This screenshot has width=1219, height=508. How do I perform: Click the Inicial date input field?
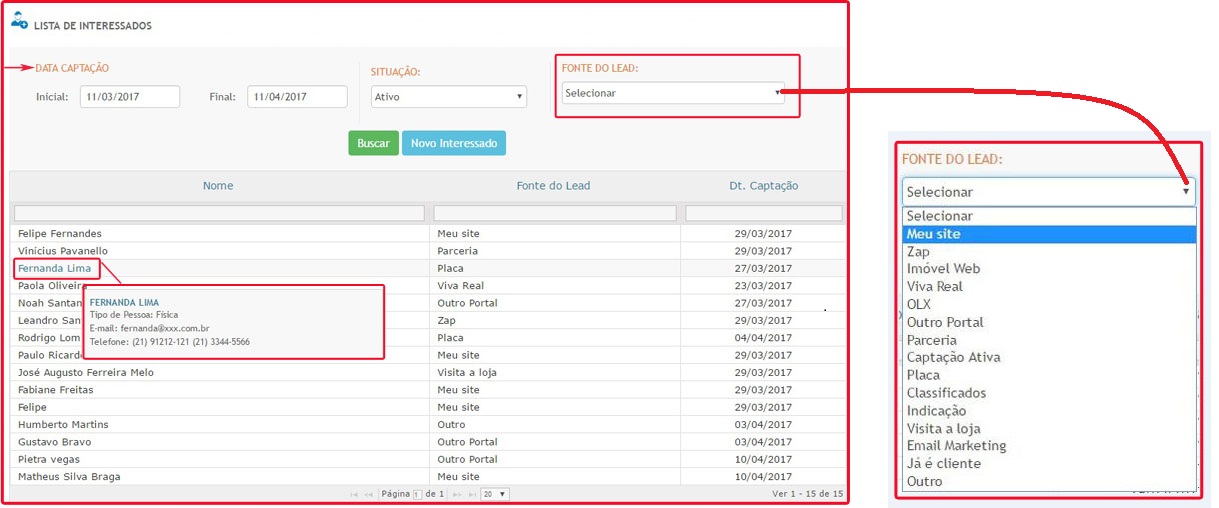click(x=130, y=97)
